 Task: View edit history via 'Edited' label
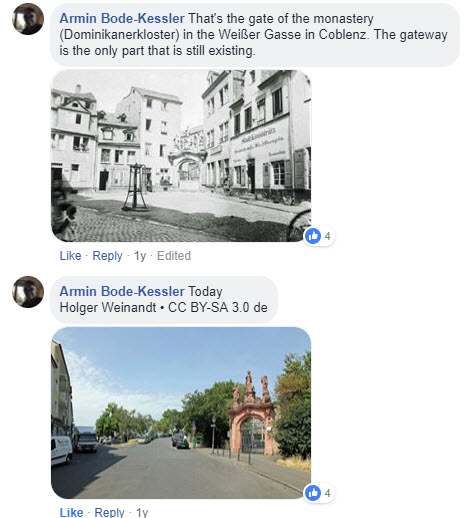[x=174, y=256]
